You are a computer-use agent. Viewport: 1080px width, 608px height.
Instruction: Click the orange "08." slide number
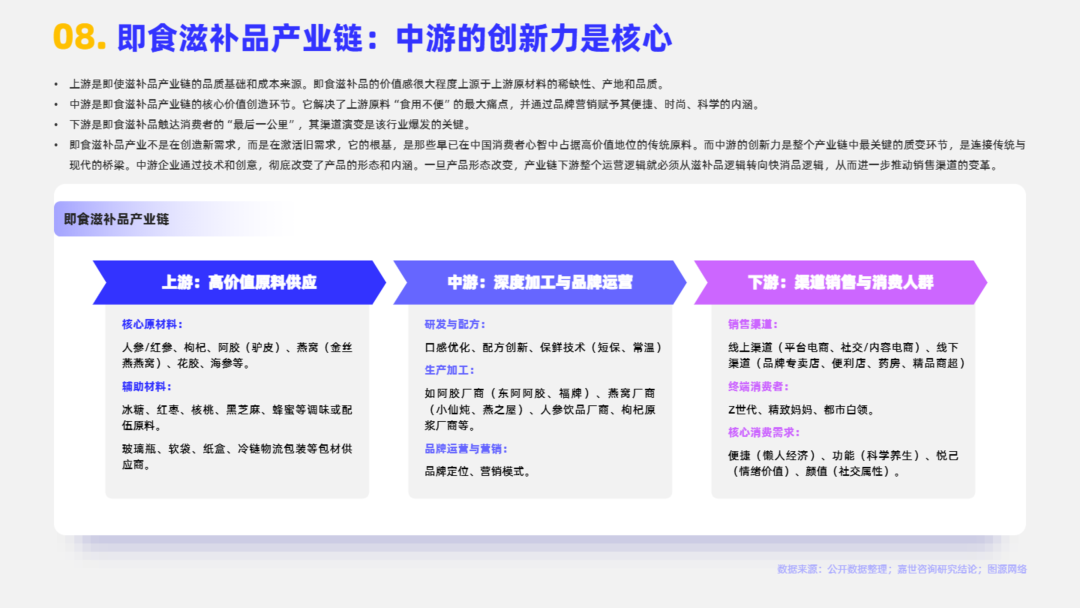click(79, 37)
